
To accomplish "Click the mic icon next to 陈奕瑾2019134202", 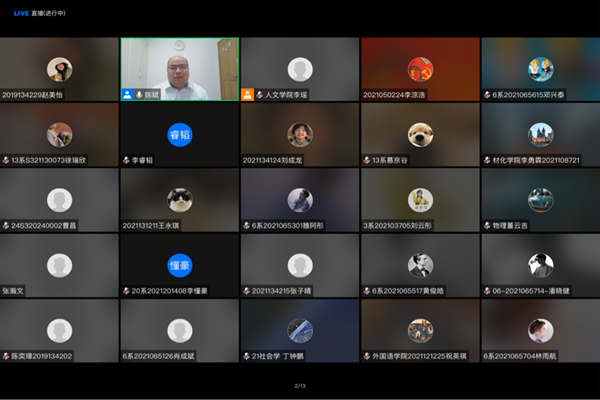I will (x=6, y=355).
